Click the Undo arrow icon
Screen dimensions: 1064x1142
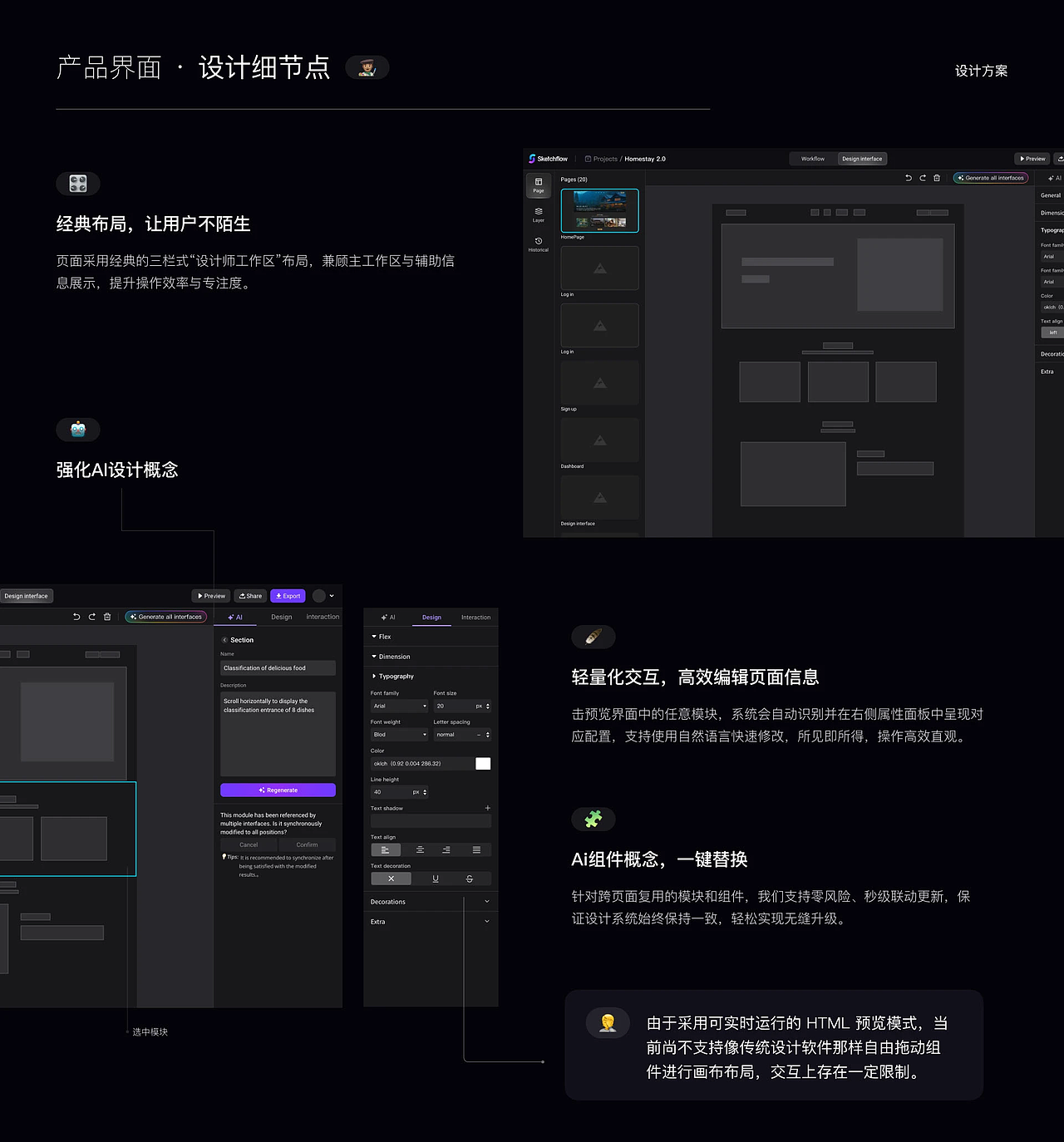(908, 178)
